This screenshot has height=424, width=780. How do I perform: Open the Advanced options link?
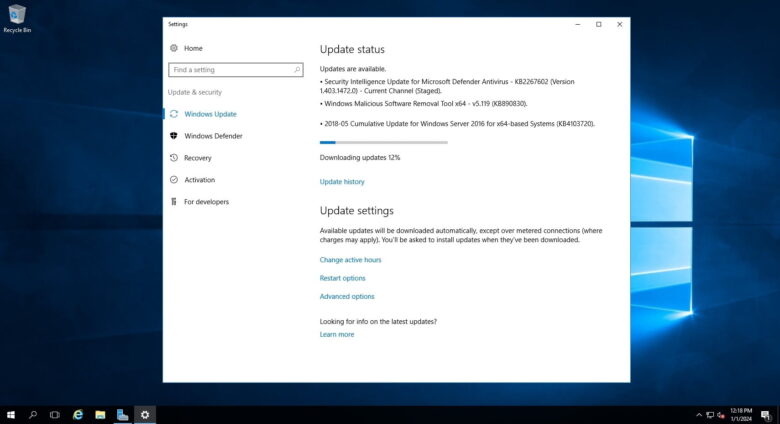pos(347,296)
